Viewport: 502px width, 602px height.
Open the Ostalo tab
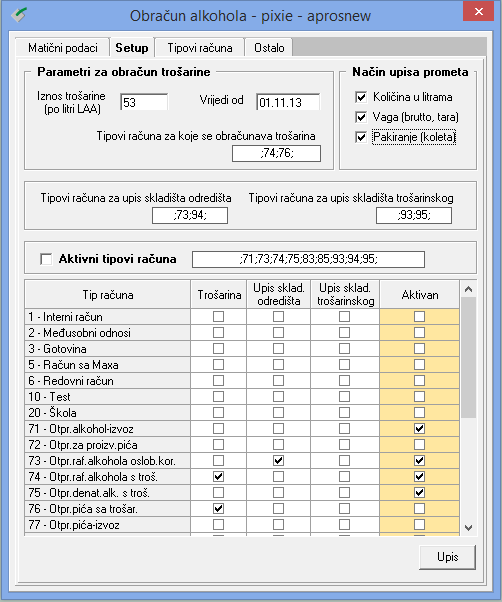point(269,48)
